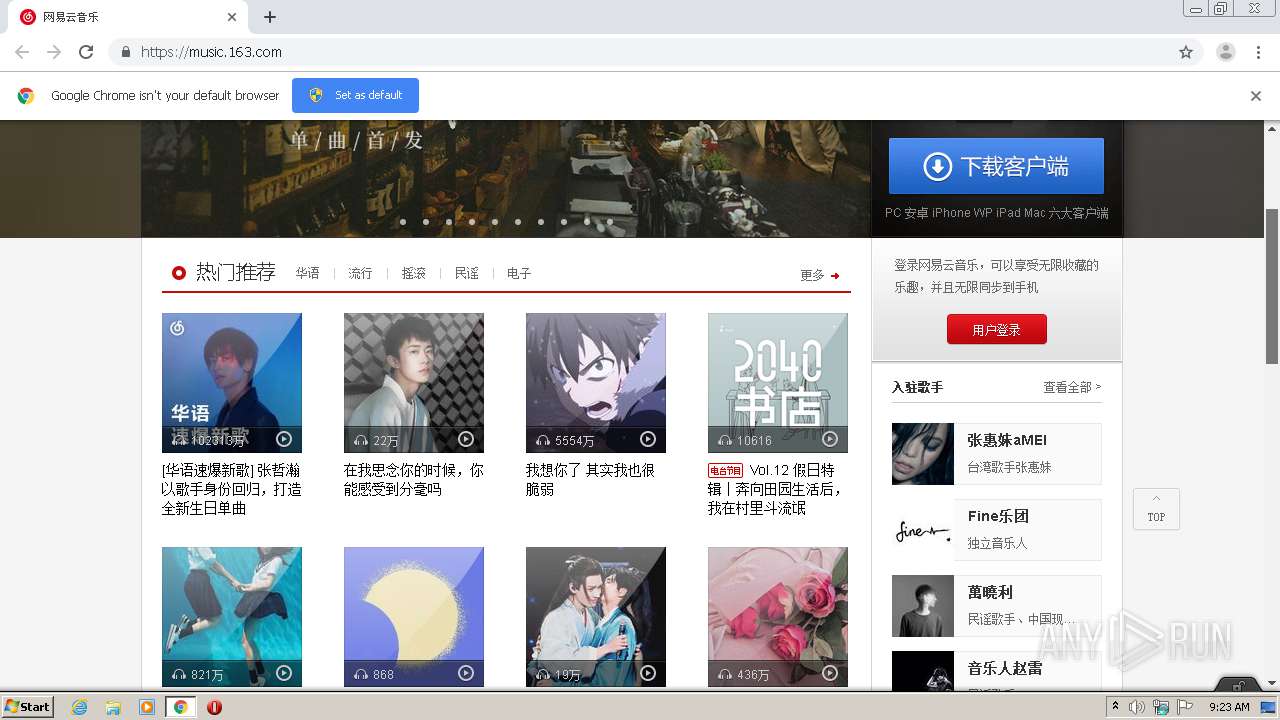Open the anime character cover thumbnail

click(596, 383)
